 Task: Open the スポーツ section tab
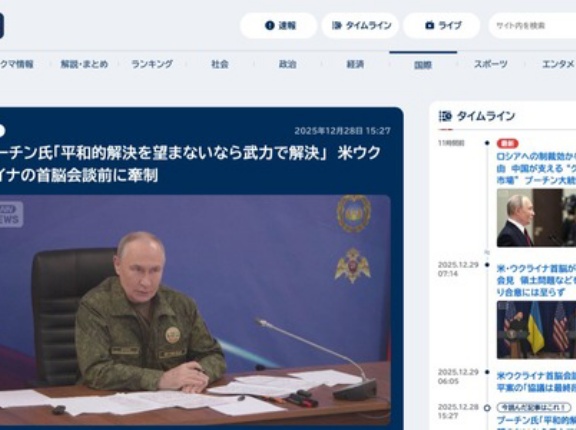(x=491, y=64)
